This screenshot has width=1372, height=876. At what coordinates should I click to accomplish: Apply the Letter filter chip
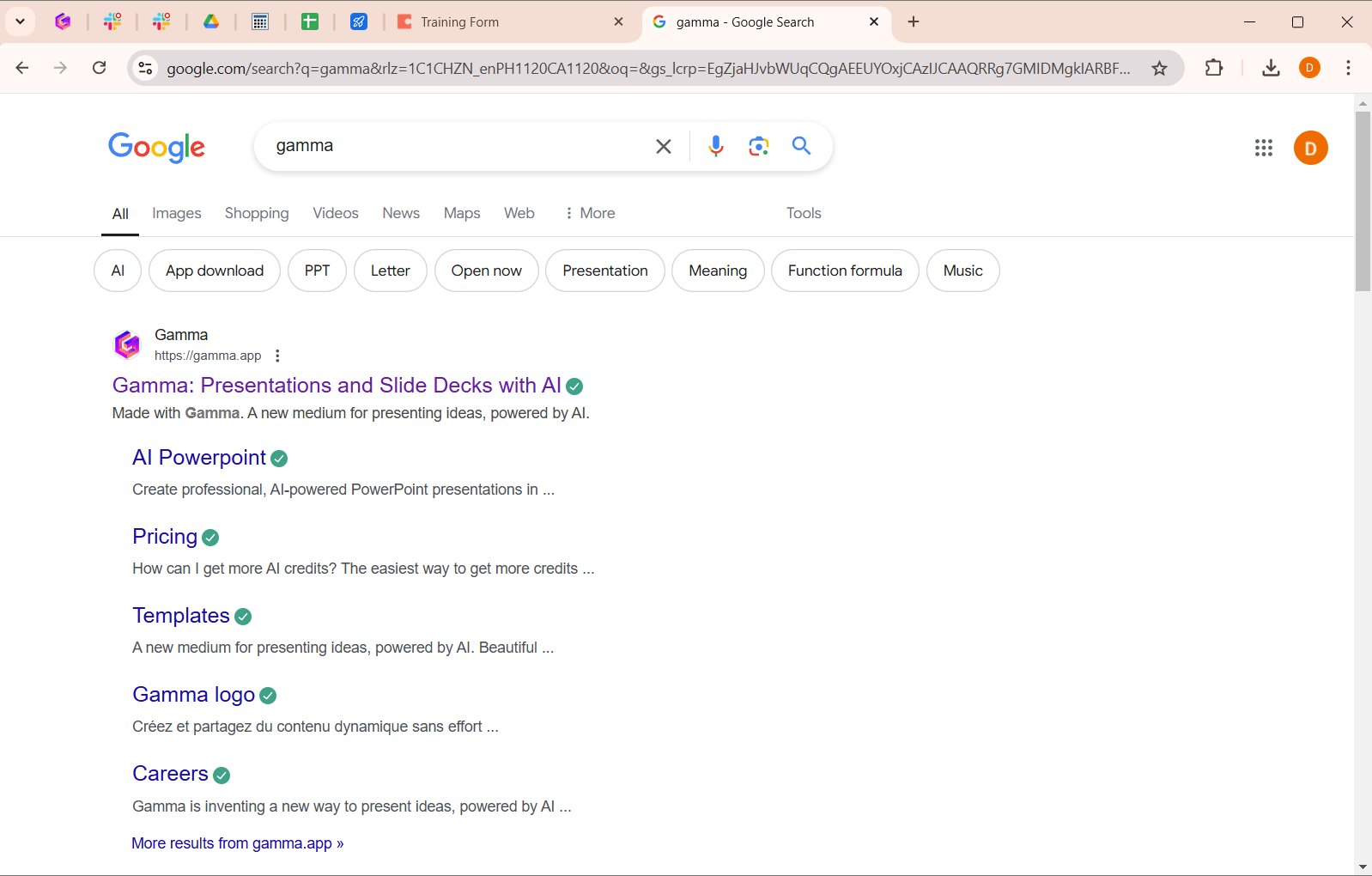coord(391,271)
